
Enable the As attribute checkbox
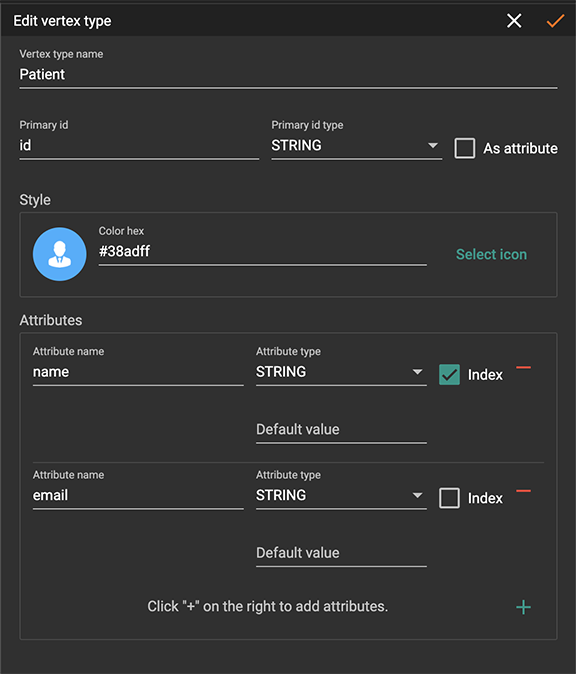pyautogui.click(x=465, y=148)
